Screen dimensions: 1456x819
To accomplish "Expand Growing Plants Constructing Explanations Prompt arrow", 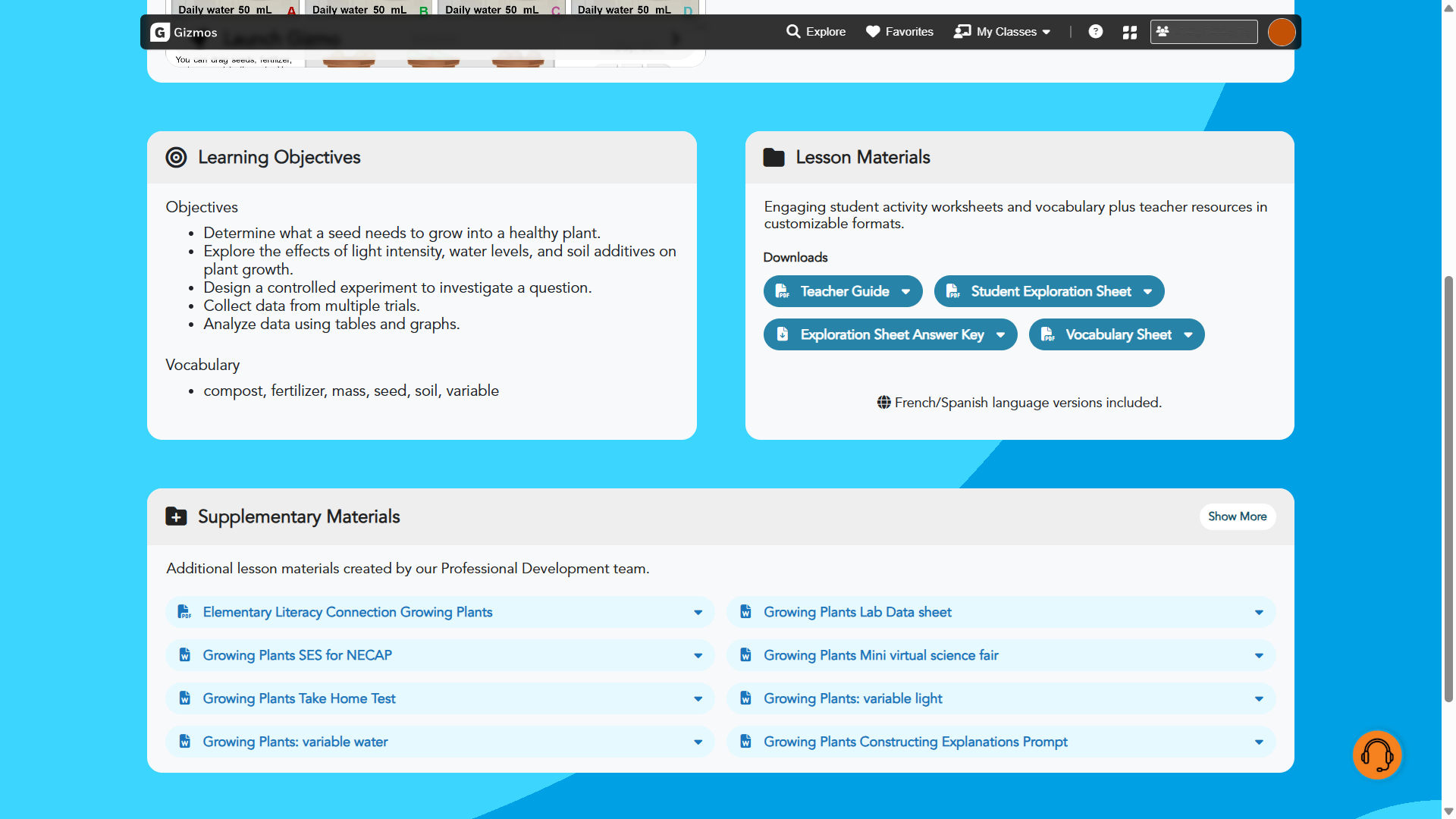I will coord(1259,742).
